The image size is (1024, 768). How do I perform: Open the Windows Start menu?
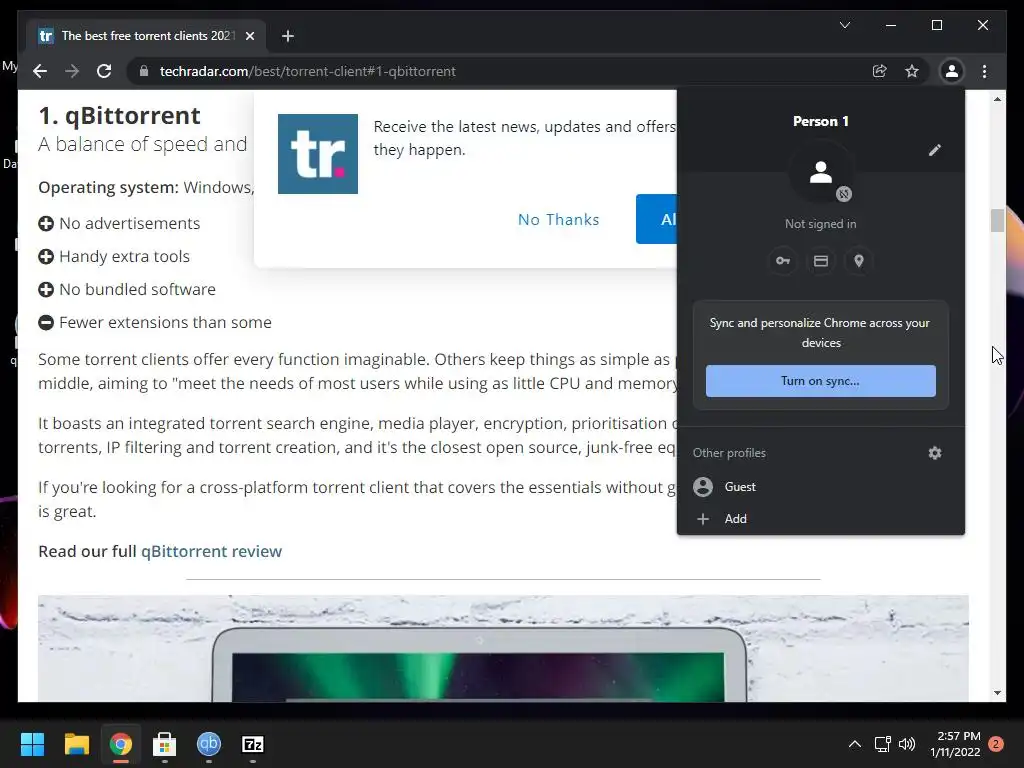[x=32, y=744]
